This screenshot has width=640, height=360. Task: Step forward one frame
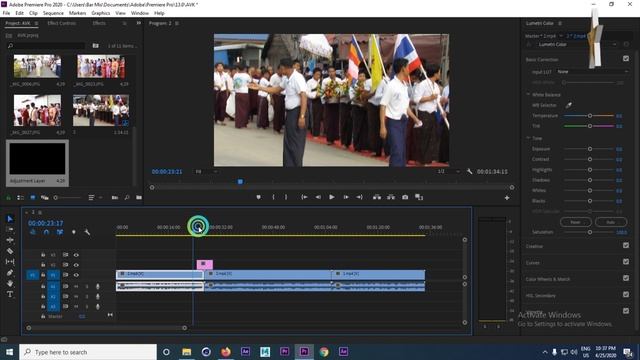click(346, 197)
